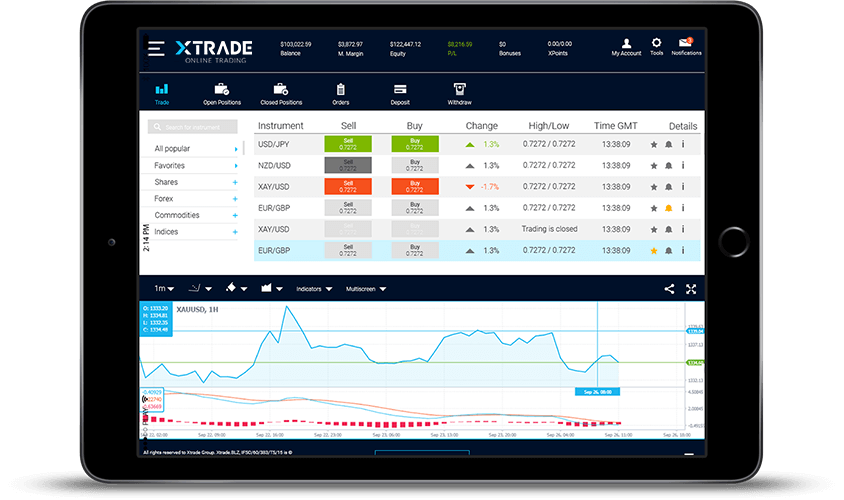Open the Notifications envelope icon
Screen dimensions: 844x500
(x=686, y=46)
